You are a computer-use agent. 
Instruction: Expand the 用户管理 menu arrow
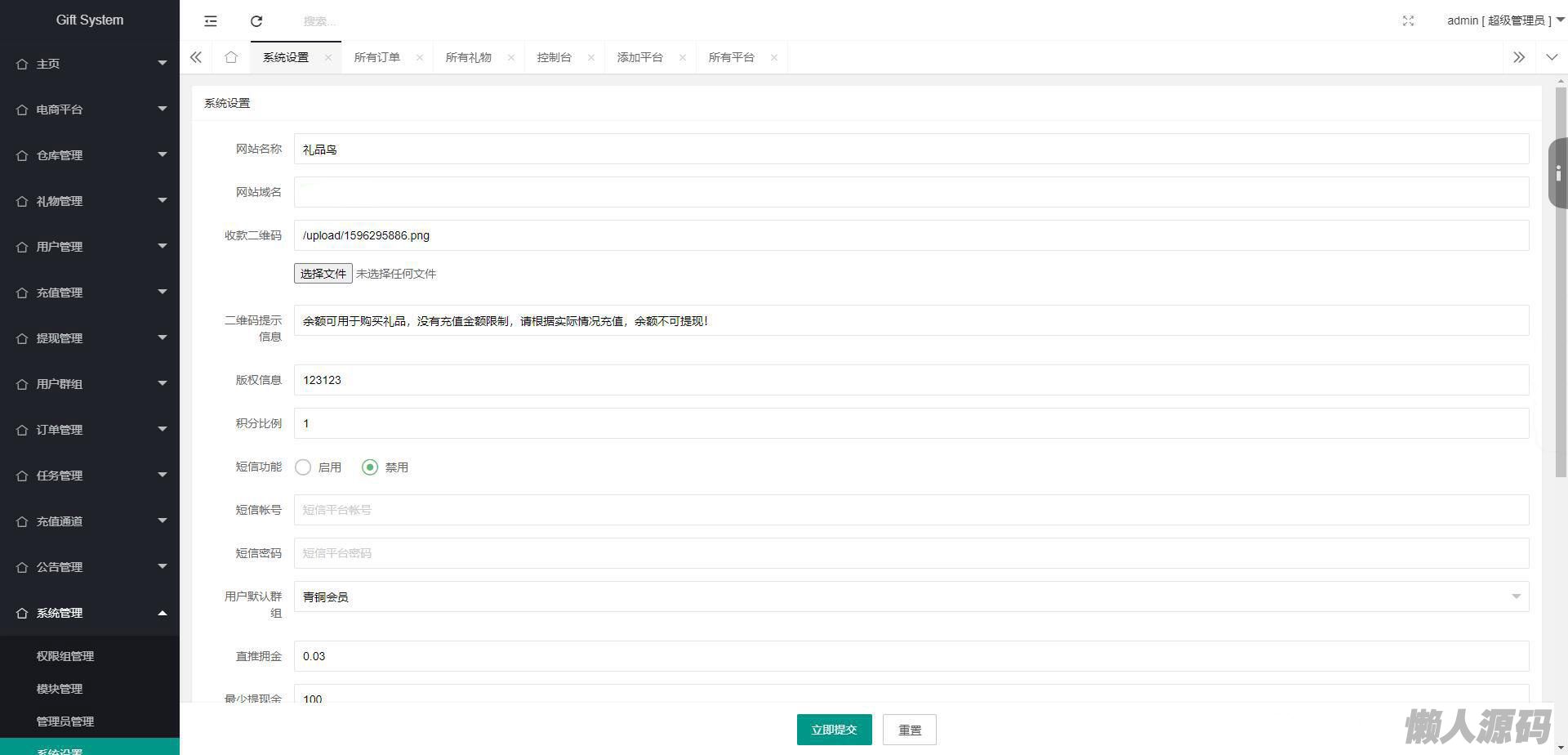163,246
